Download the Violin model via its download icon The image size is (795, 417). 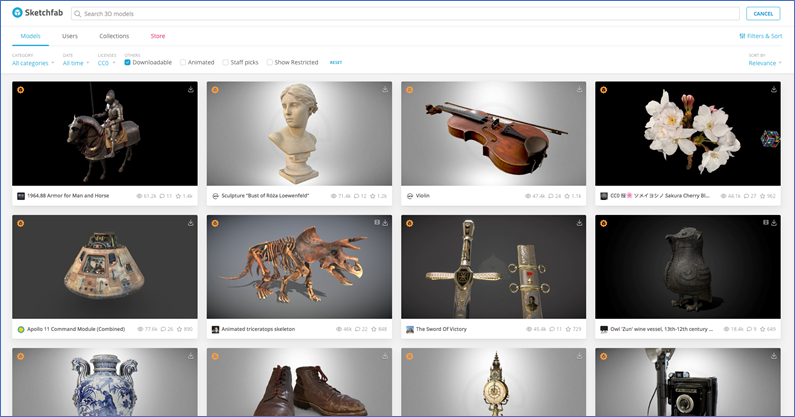(579, 89)
